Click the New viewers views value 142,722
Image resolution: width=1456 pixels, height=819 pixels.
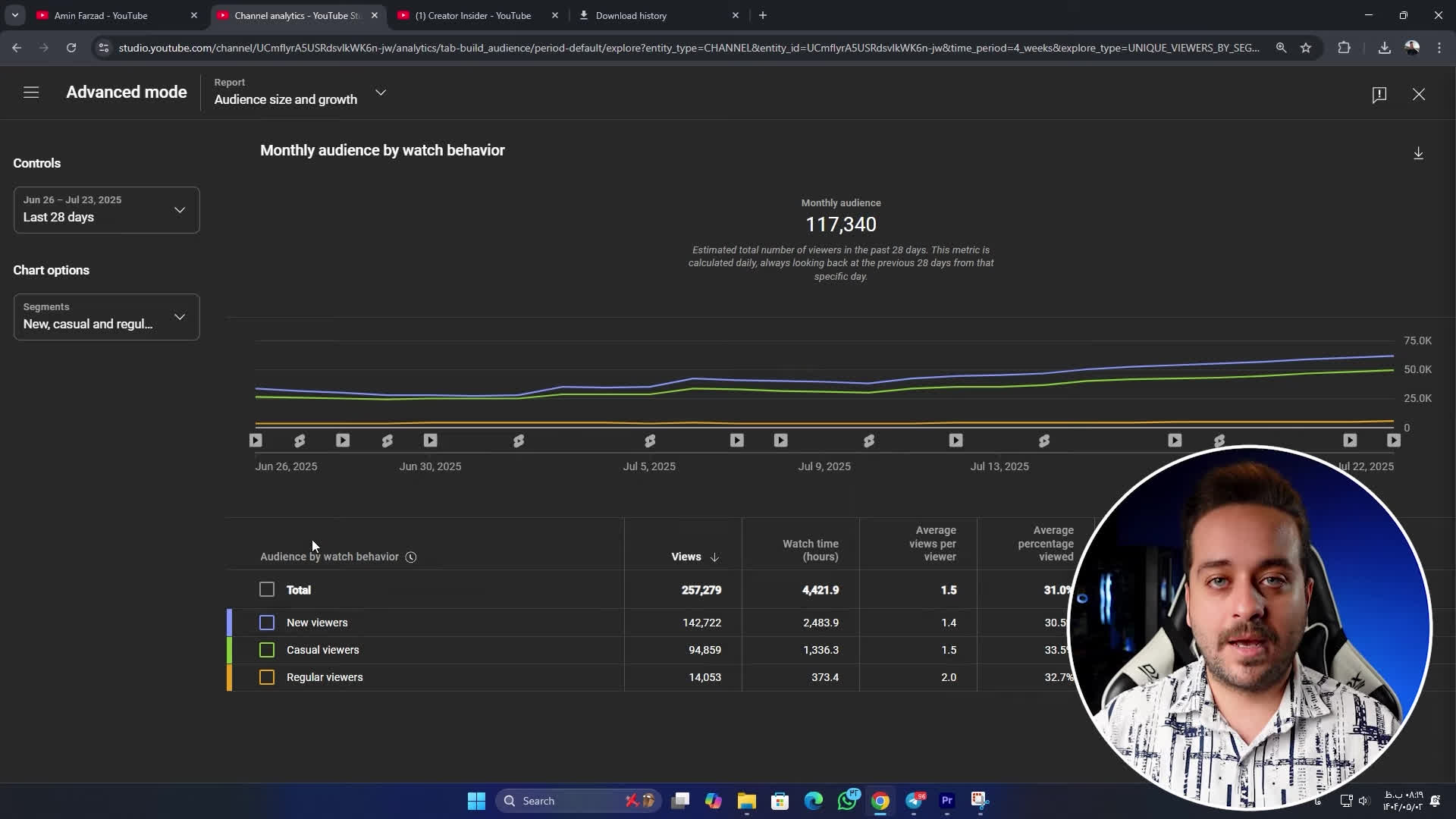[701, 623]
